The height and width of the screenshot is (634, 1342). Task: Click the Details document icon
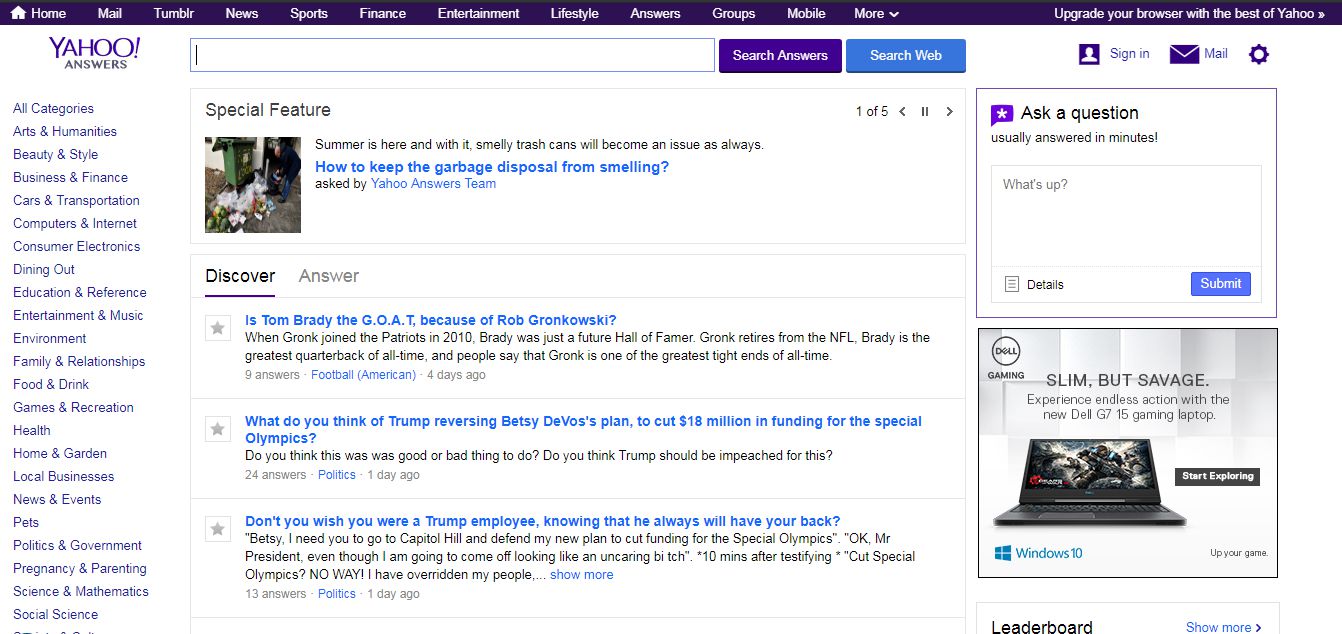pyautogui.click(x=1012, y=284)
